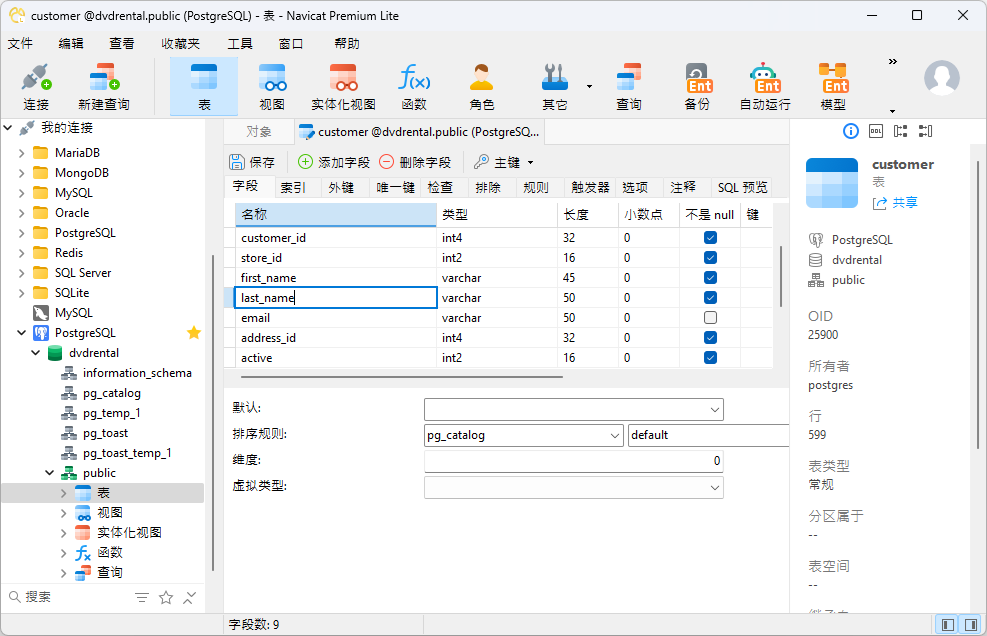
Task: Open the 虚拟类型 virtual type dropdown
Action: [714, 487]
